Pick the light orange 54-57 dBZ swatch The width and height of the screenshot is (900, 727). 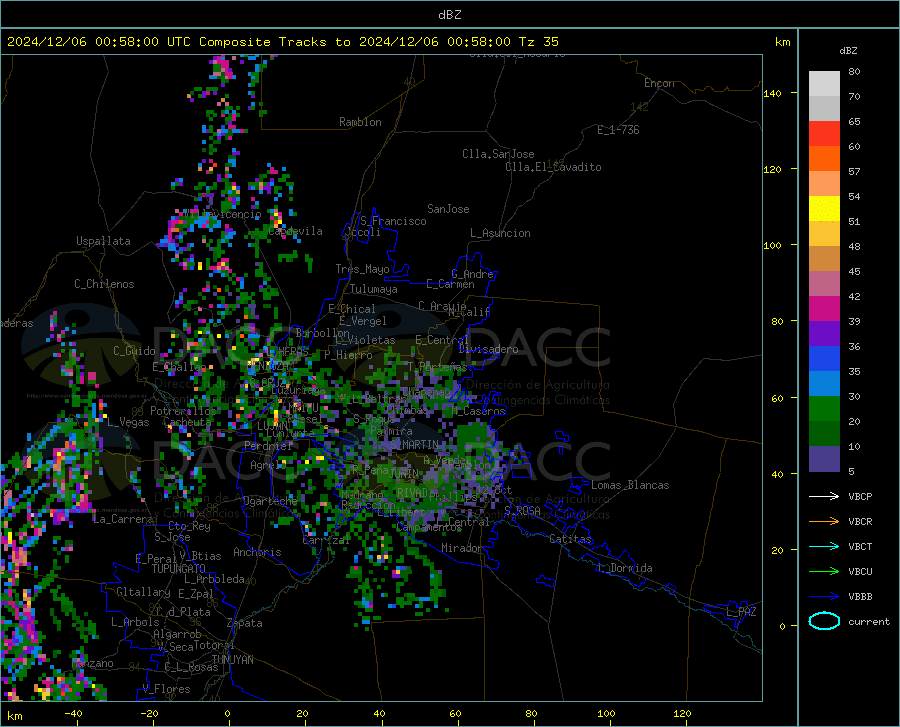824,184
